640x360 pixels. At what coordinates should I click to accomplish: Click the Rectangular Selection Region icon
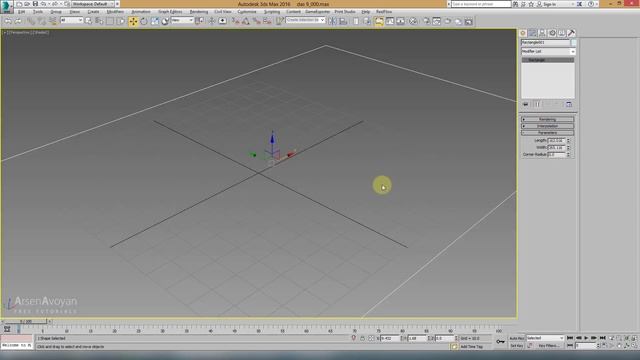[x=110, y=21]
